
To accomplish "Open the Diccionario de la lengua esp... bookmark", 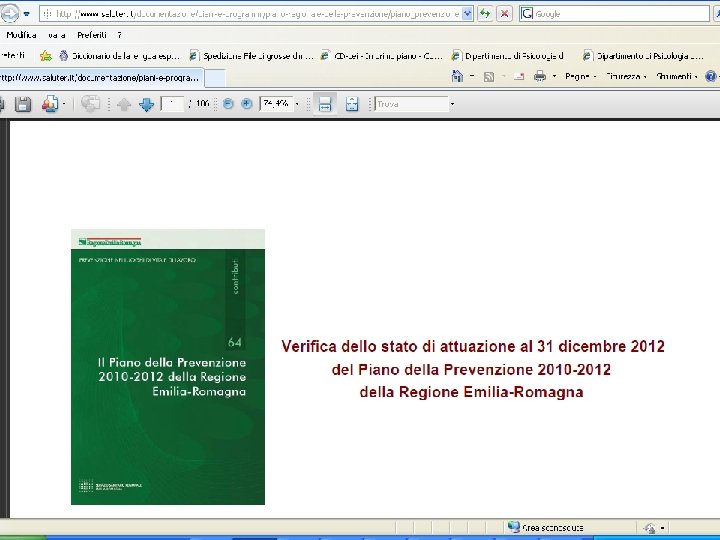I will 119,56.
